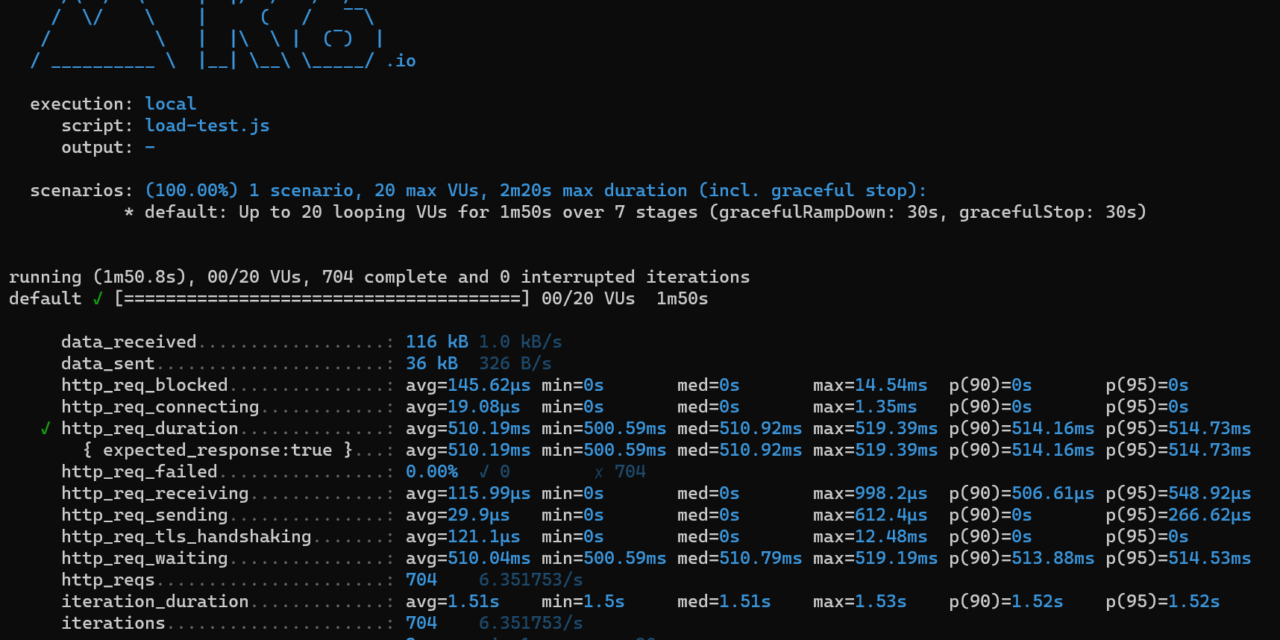The height and width of the screenshot is (640, 1280).
Task: Click the .io text beside the logo
Action: pos(400,61)
